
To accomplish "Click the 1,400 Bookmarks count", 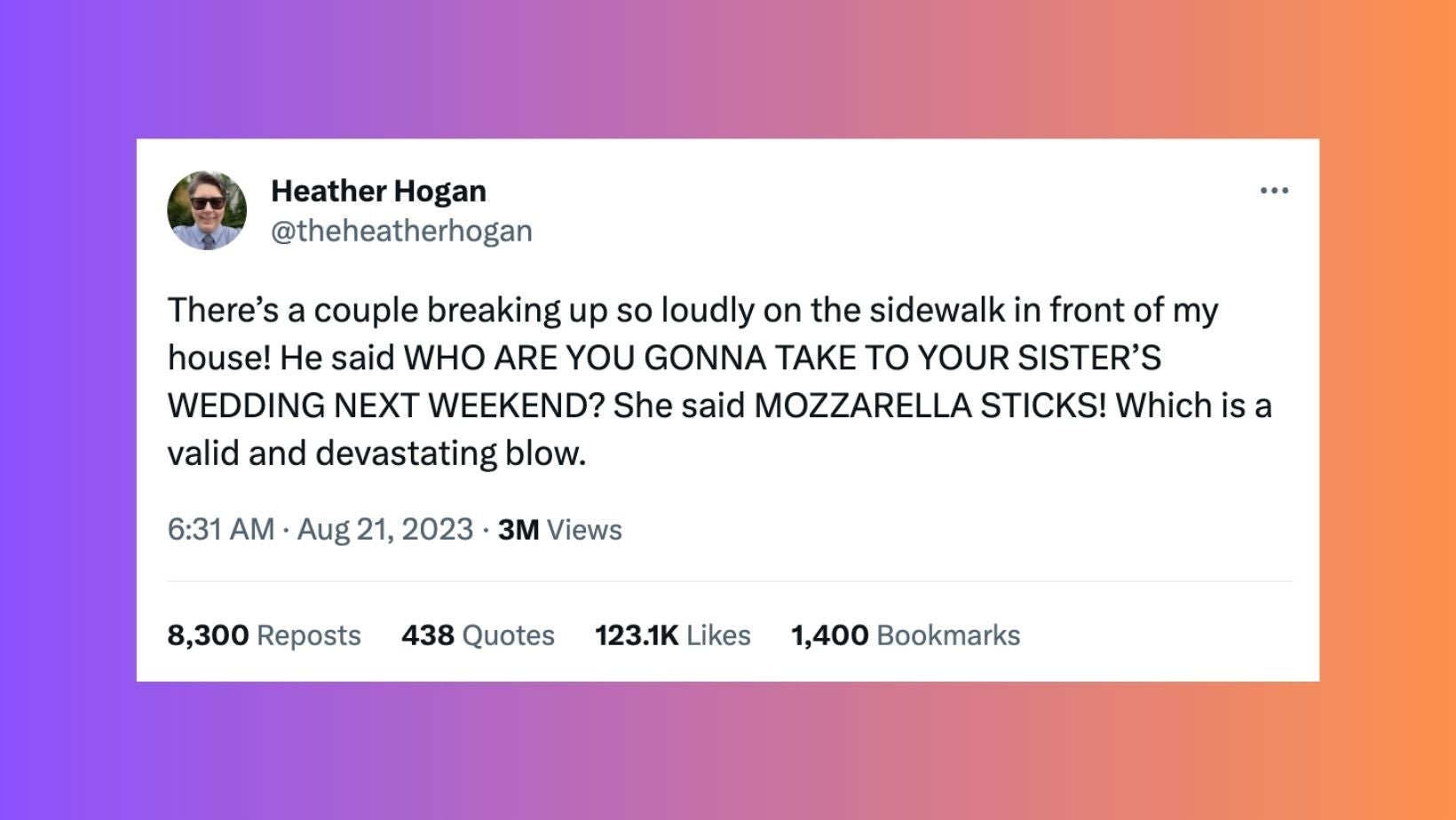I will pos(905,635).
